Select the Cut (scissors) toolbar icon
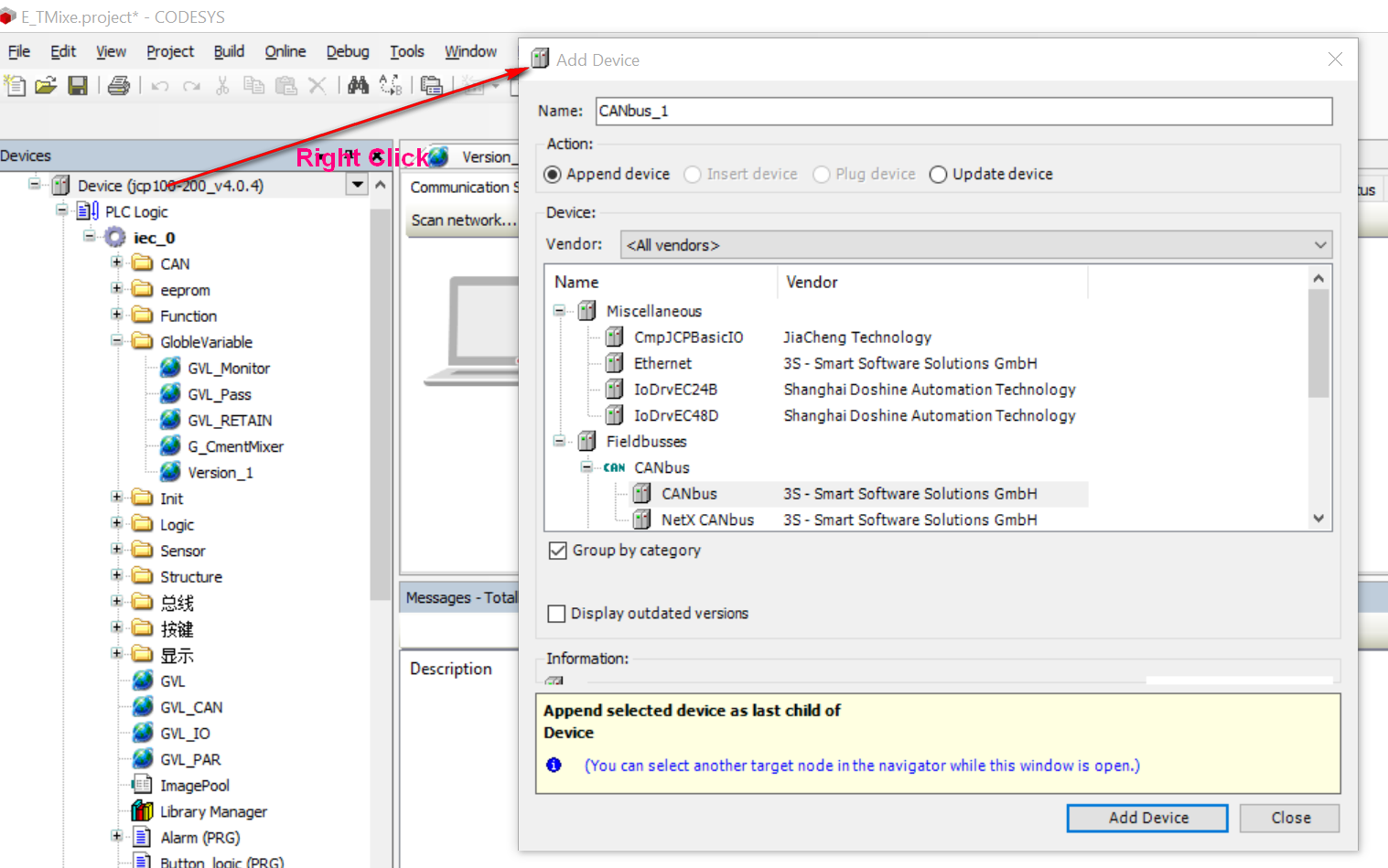 pyautogui.click(x=222, y=85)
